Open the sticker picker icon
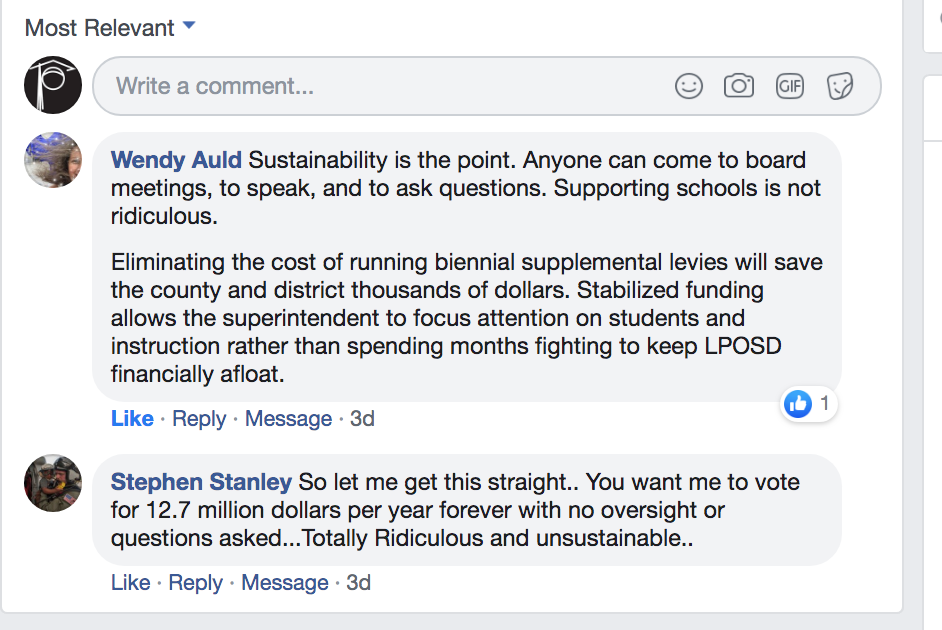The image size is (942, 630). coord(840,86)
